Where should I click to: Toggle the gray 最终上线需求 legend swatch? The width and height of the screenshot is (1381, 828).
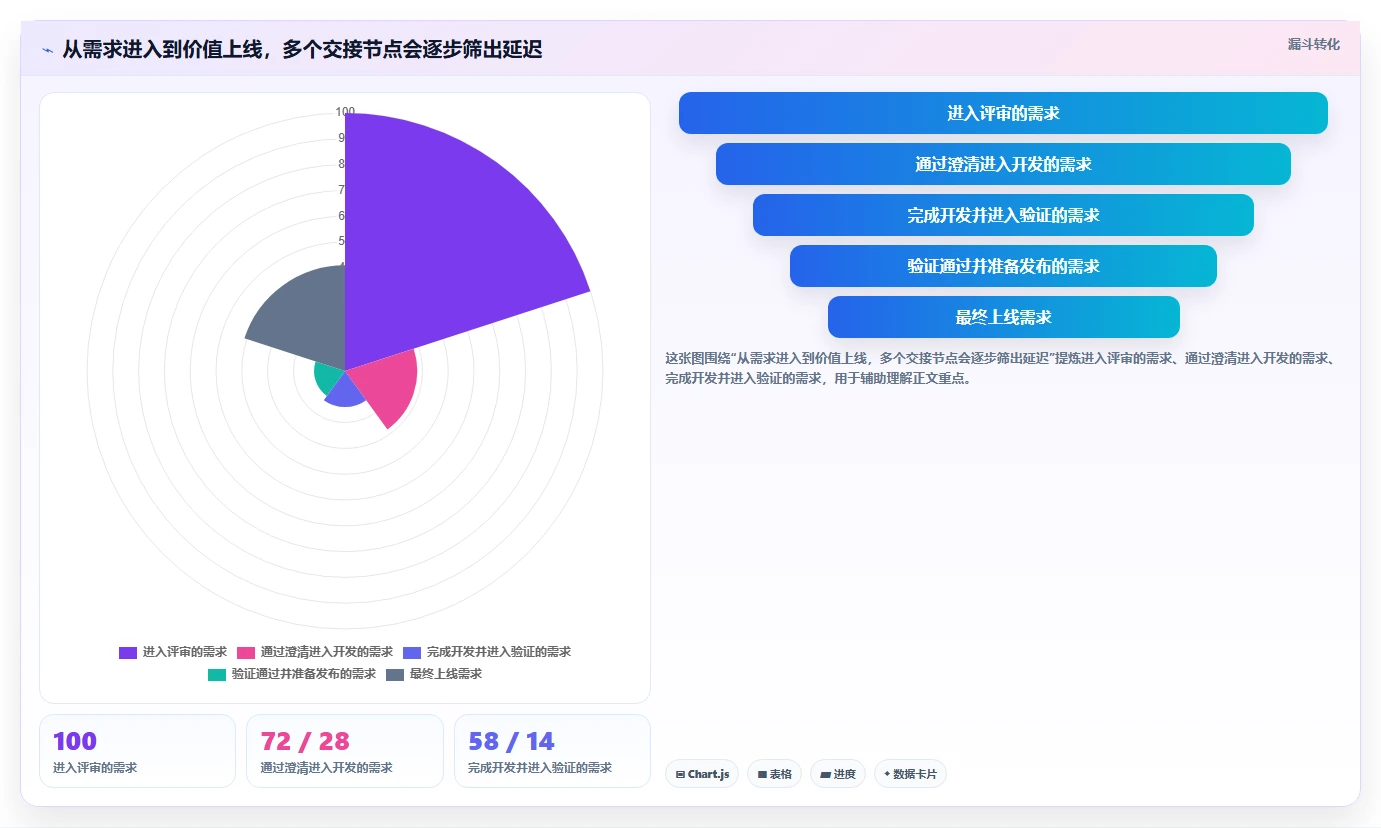pyautogui.click(x=395, y=674)
